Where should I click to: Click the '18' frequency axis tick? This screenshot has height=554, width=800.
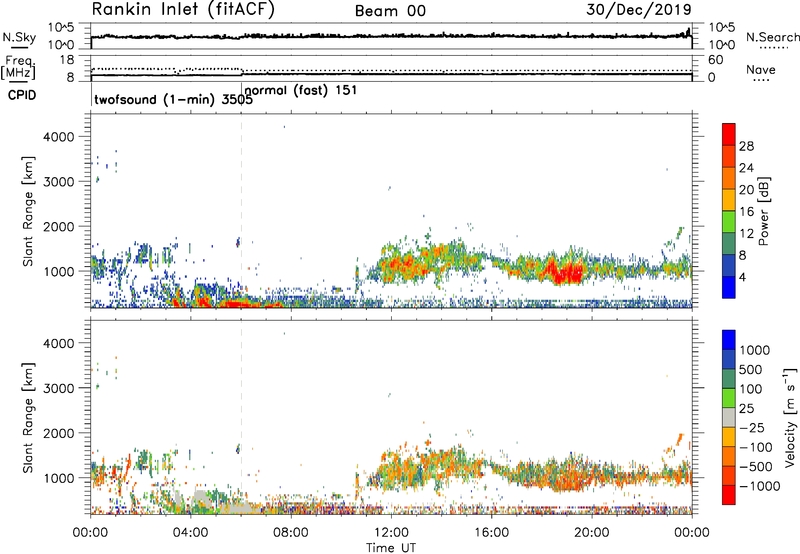coord(67,60)
